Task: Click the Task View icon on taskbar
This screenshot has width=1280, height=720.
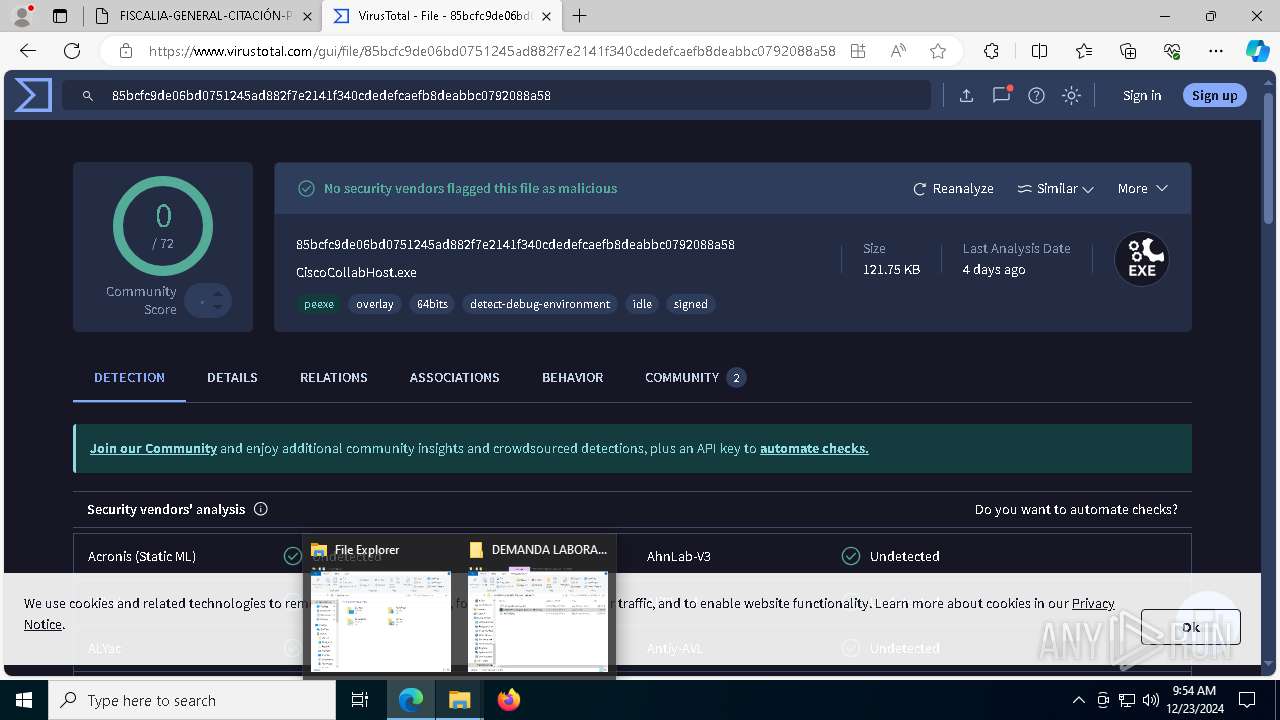Action: pyautogui.click(x=360, y=700)
